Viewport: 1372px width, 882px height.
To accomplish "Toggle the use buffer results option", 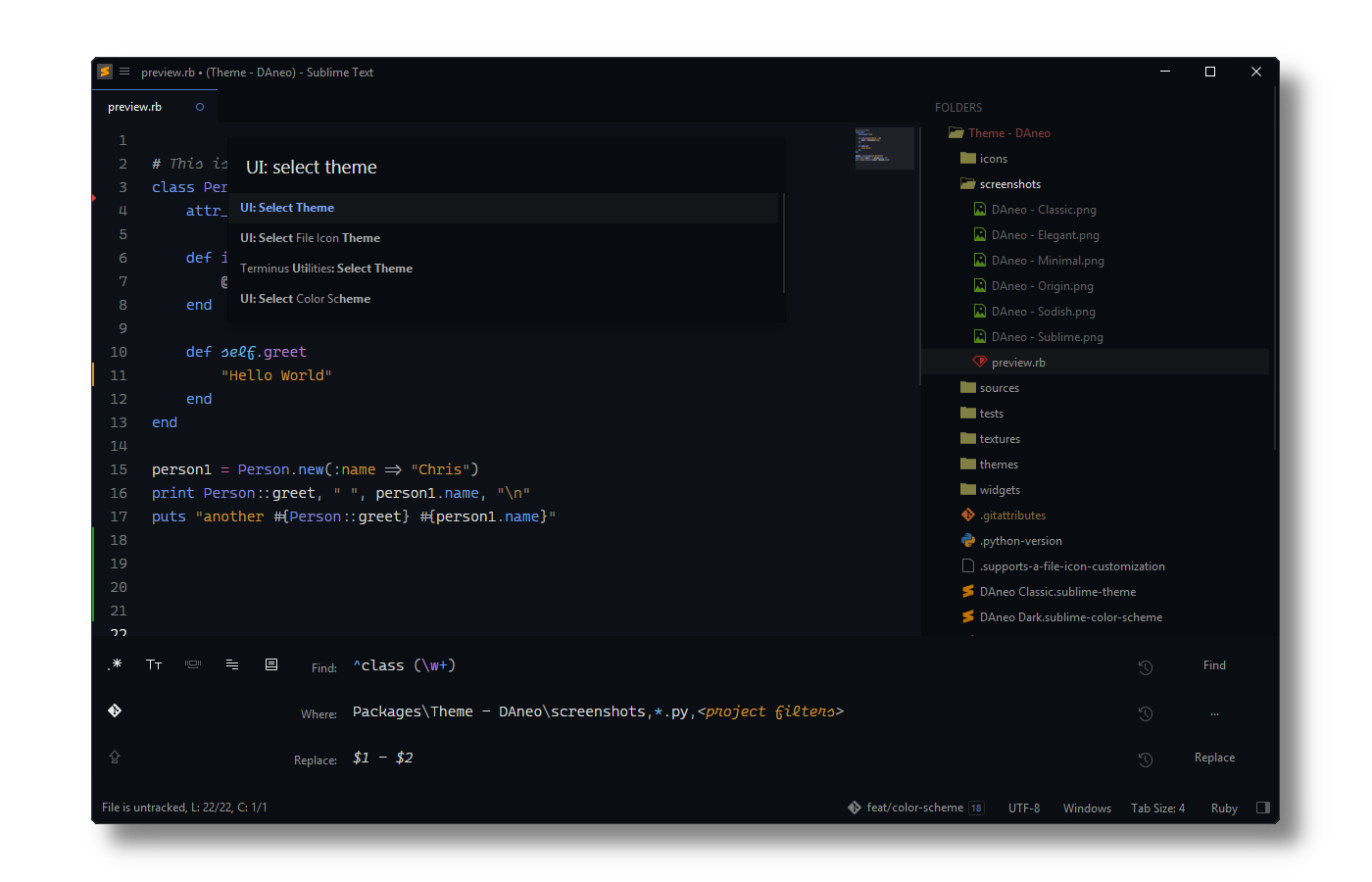I will click(271, 664).
